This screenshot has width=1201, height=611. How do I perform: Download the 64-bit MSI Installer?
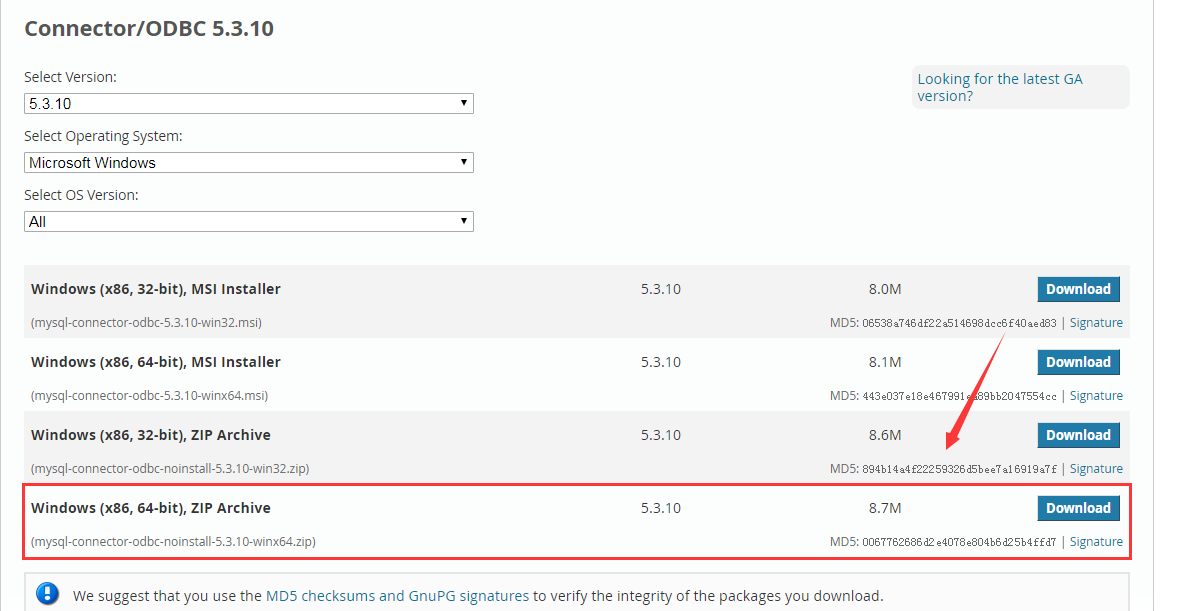pyautogui.click(x=1078, y=362)
